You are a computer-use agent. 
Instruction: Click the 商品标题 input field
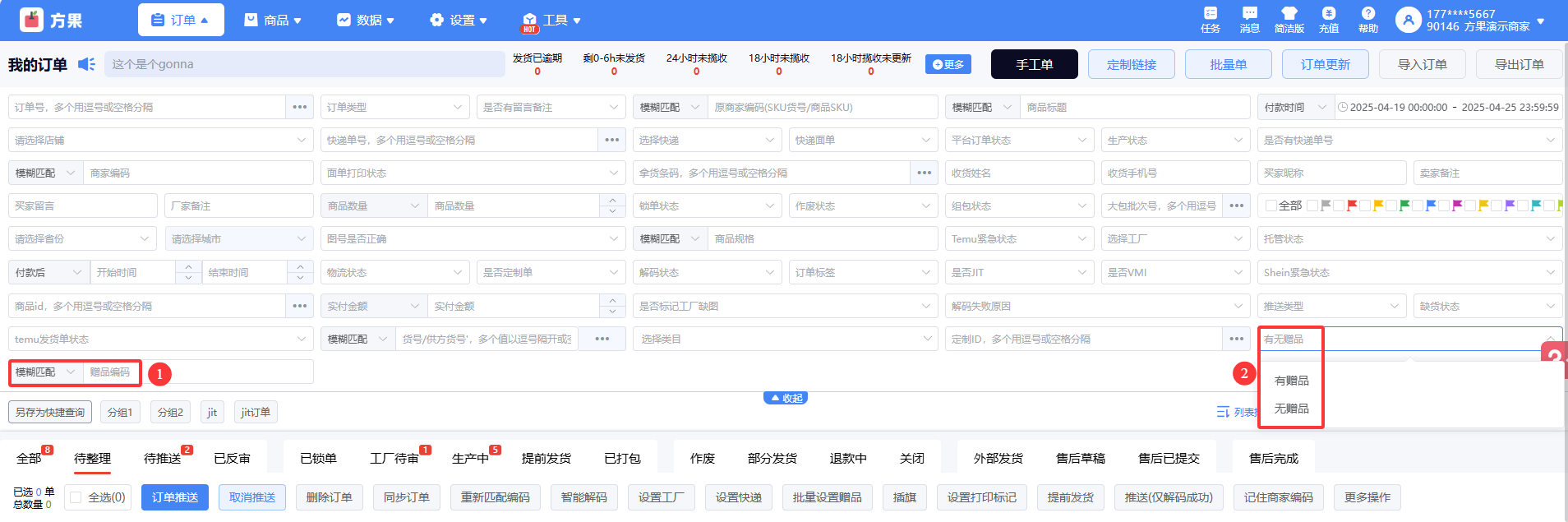click(1134, 107)
